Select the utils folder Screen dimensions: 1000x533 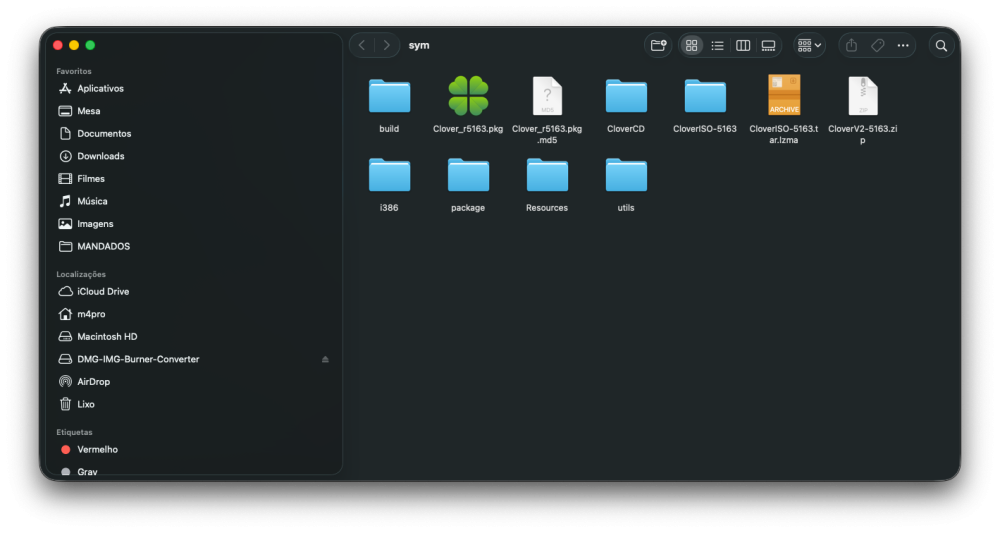[x=626, y=175]
